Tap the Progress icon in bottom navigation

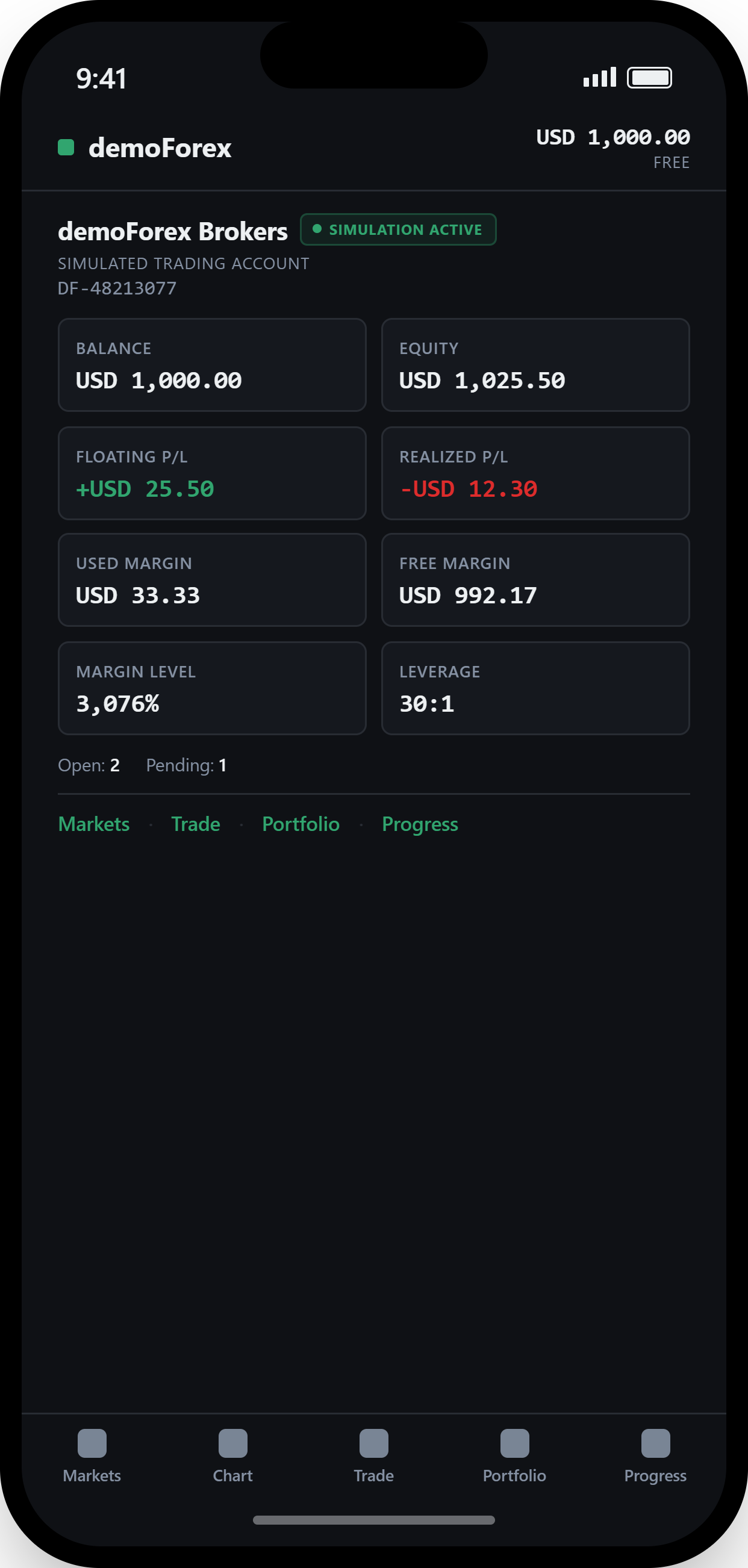pyautogui.click(x=655, y=1443)
